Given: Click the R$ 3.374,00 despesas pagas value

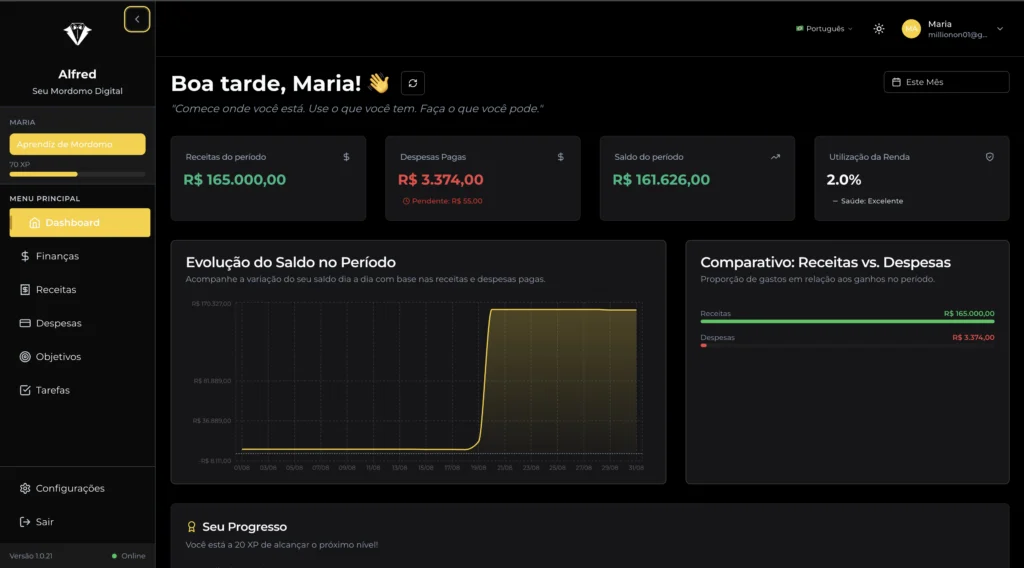Looking at the screenshot, I should point(441,180).
